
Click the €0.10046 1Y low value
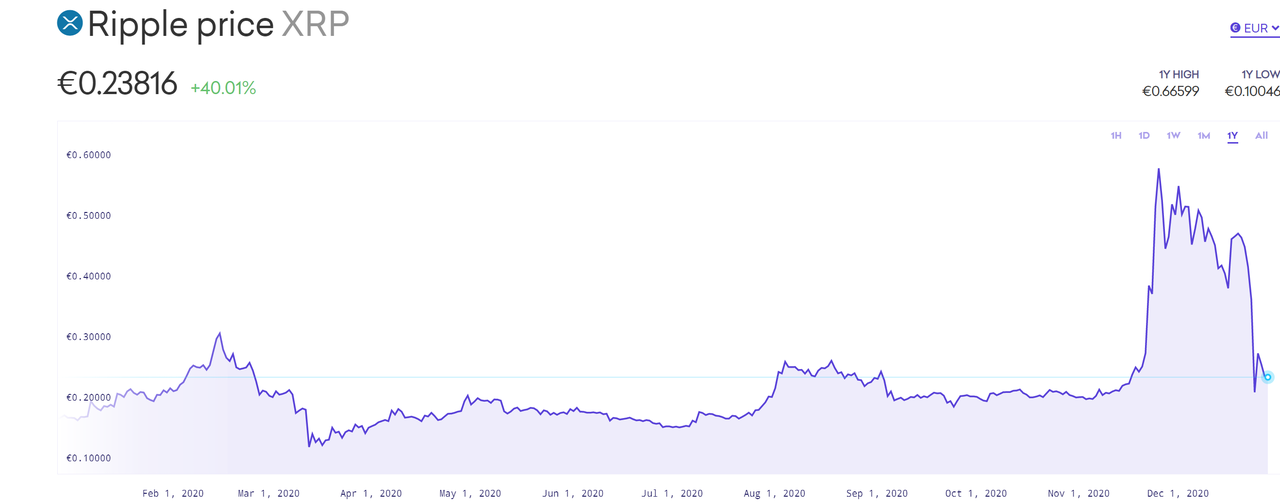click(x=1252, y=92)
